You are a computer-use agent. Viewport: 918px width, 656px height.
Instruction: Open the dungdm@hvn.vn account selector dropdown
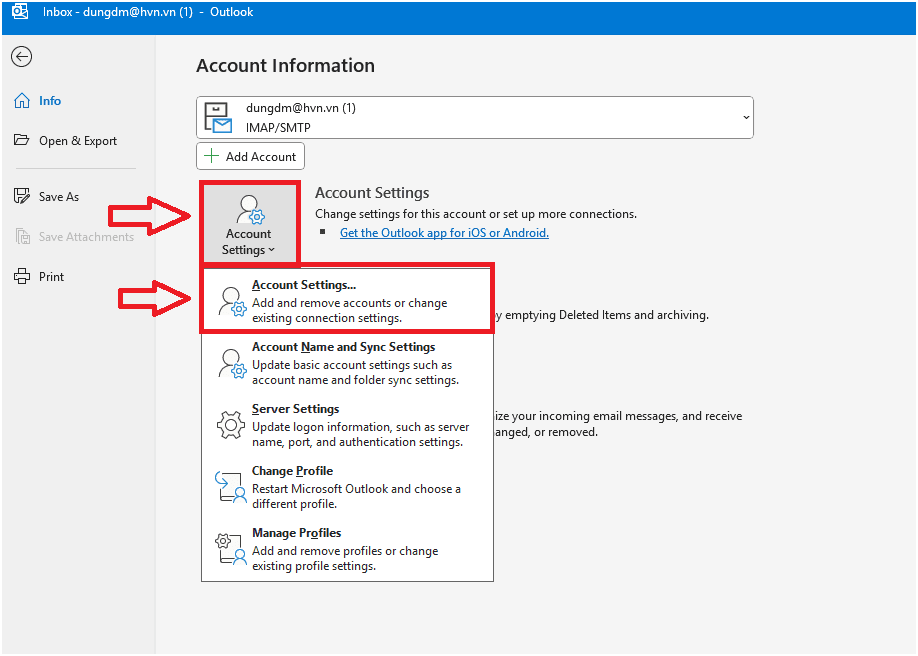click(x=475, y=118)
